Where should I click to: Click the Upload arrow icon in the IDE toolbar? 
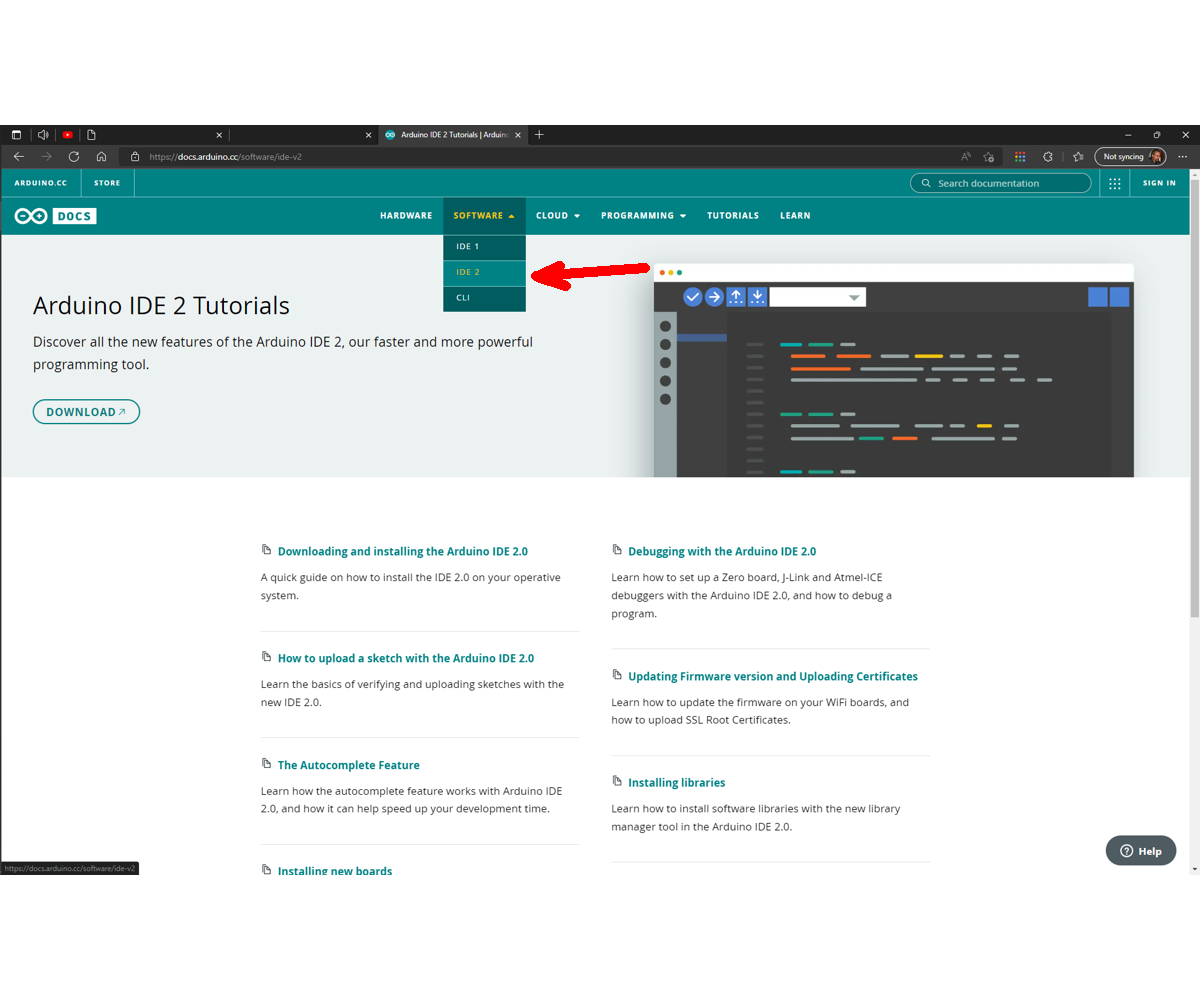click(x=713, y=296)
